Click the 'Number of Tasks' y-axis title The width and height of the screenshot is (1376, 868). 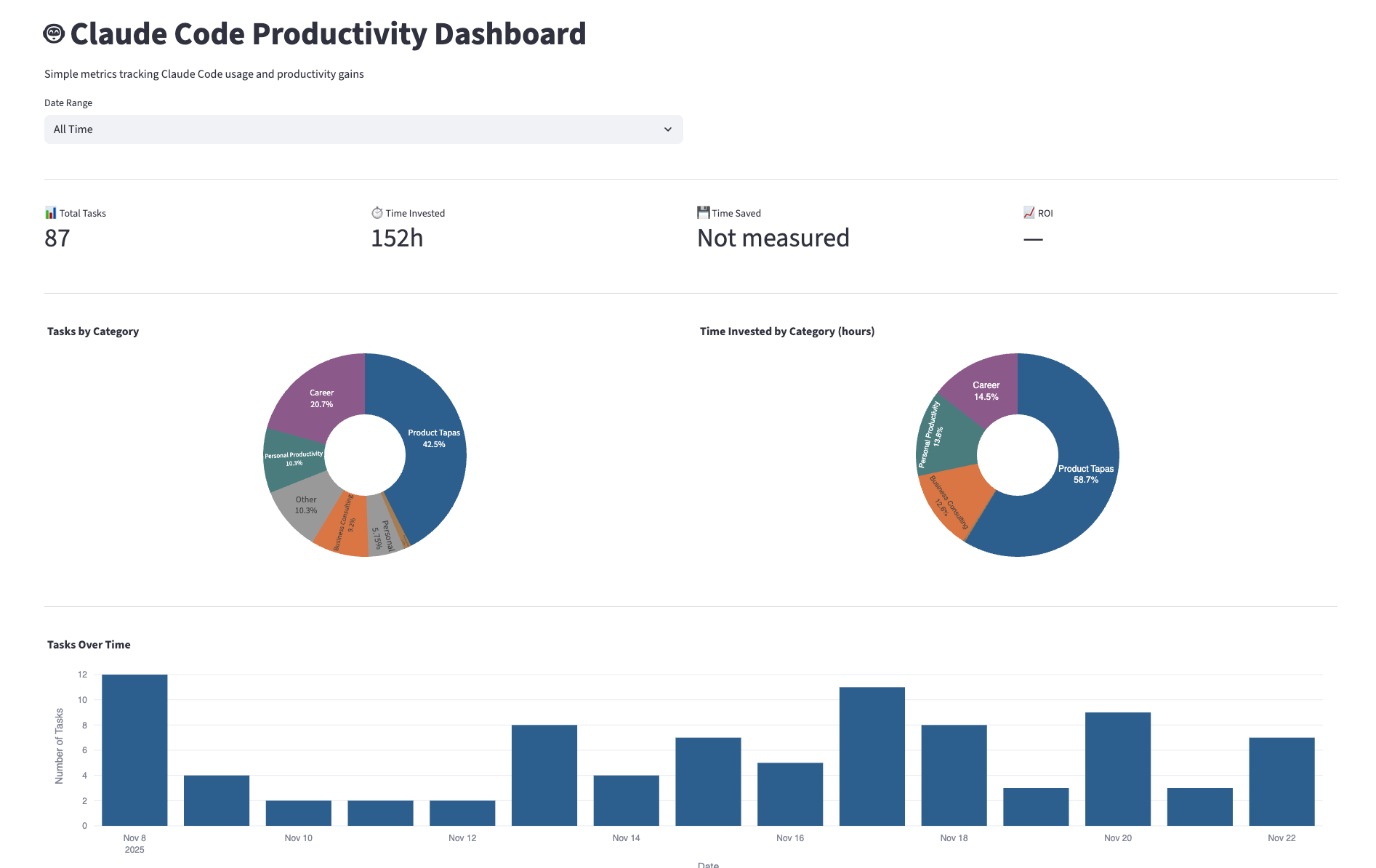[x=60, y=746]
